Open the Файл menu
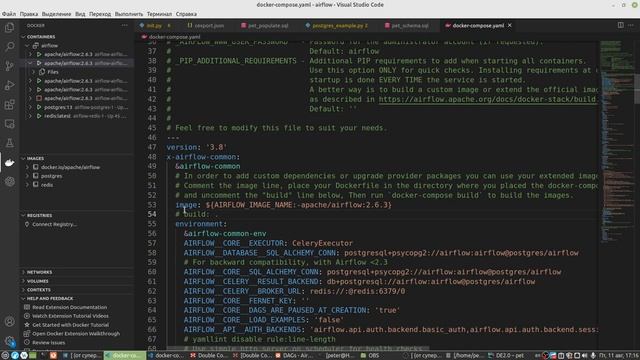Screen dimensions: 640x360 pyautogui.click(x=9, y=14)
